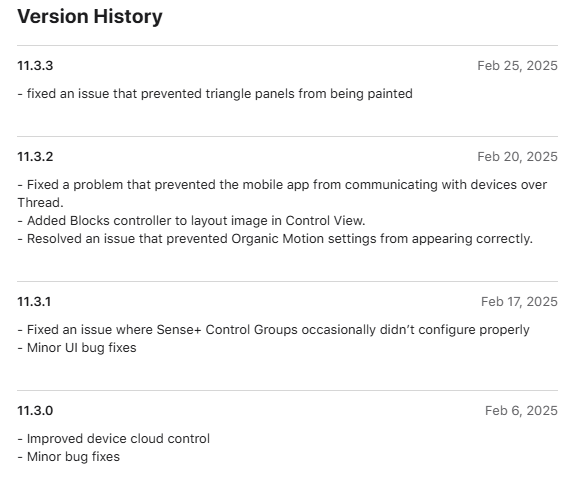Click the Feb 20, 2025 release date

tap(517, 157)
